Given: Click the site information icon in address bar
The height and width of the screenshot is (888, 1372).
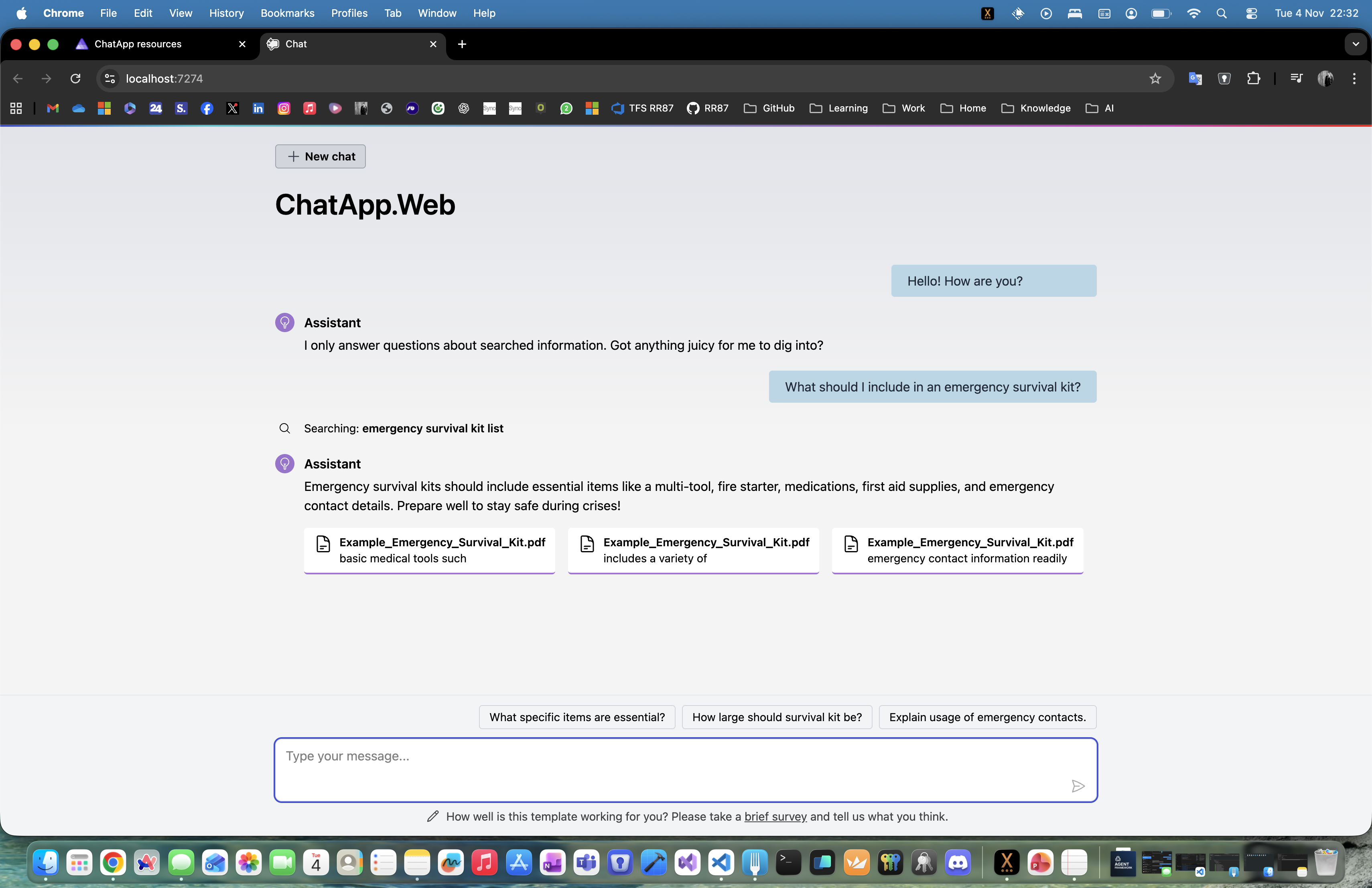Looking at the screenshot, I should click(110, 78).
